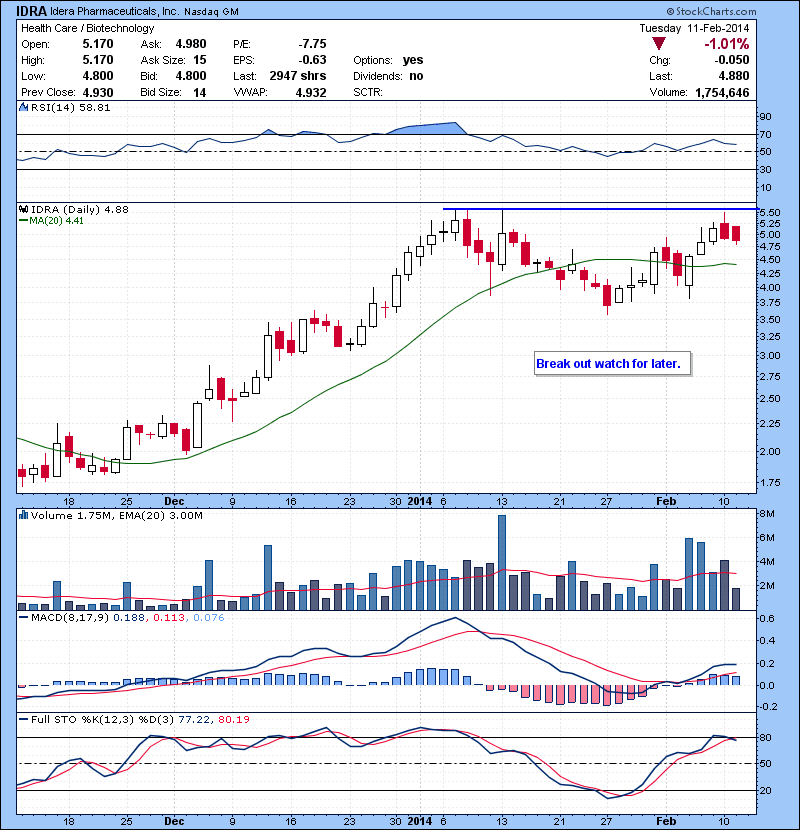Click the StockCharts.com copyright logo

(711, 11)
